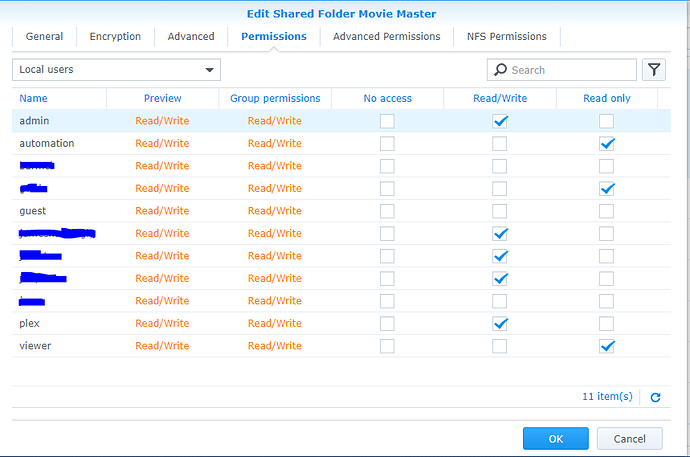The width and height of the screenshot is (690, 457).
Task: Uncheck Read/Write for admin
Action: tap(500, 121)
